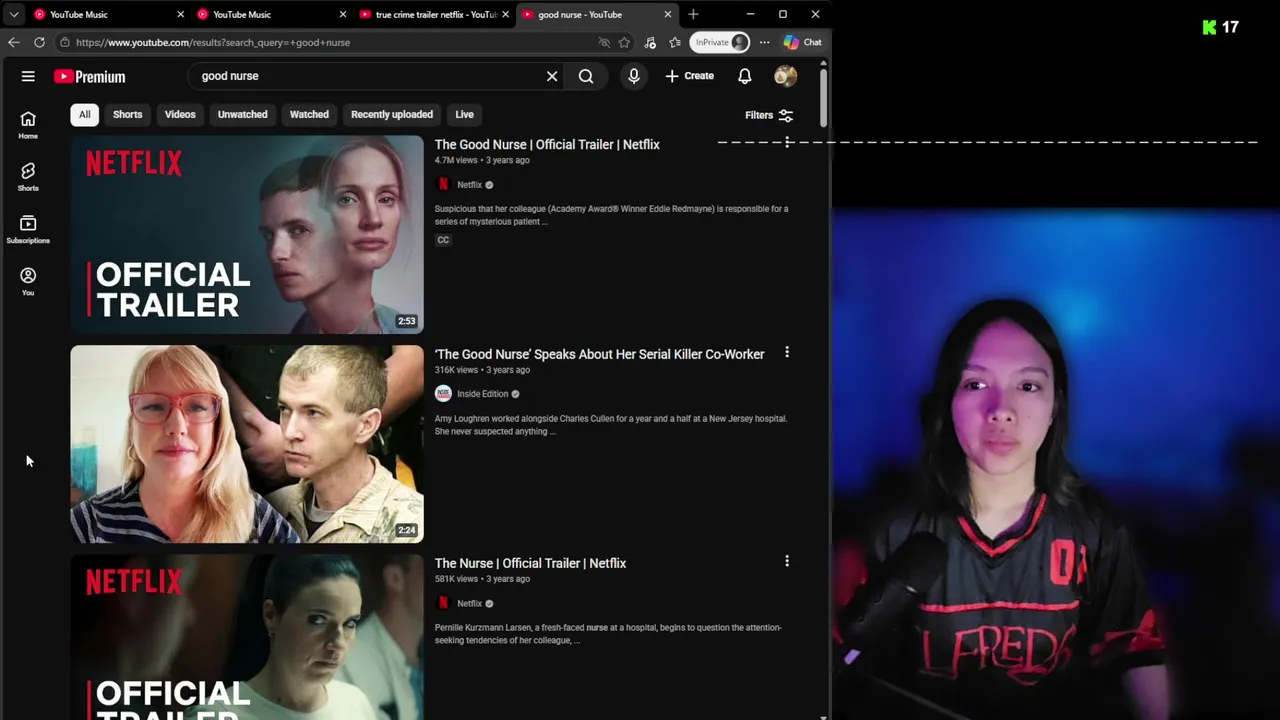Open Netflix channel under The Good Nurse

pyautogui.click(x=470, y=185)
